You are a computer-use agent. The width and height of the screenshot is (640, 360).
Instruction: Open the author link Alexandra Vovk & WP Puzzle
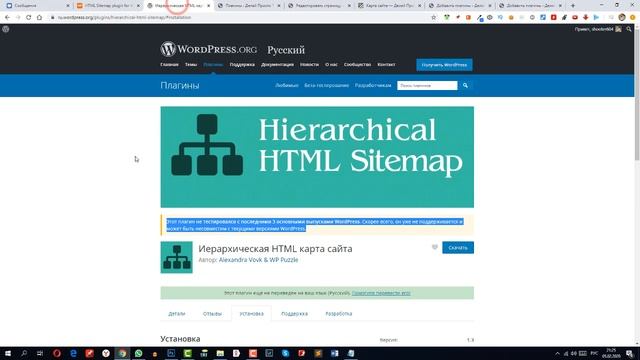coord(258,260)
